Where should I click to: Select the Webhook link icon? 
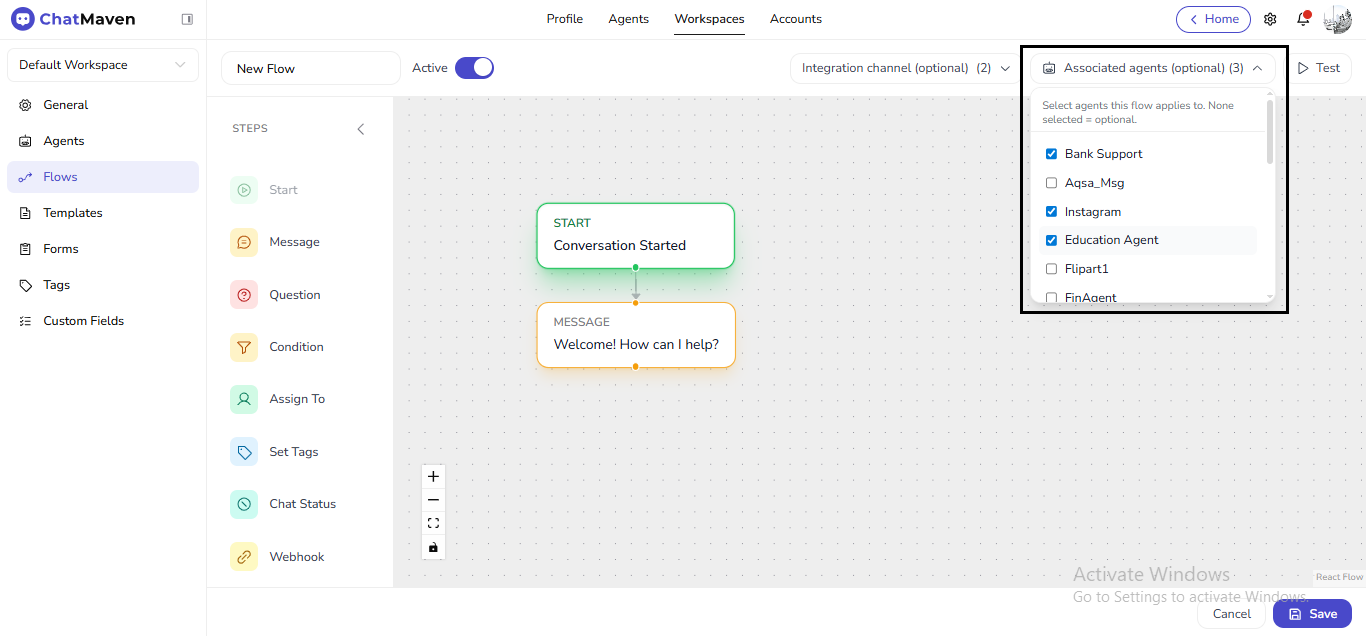point(243,557)
